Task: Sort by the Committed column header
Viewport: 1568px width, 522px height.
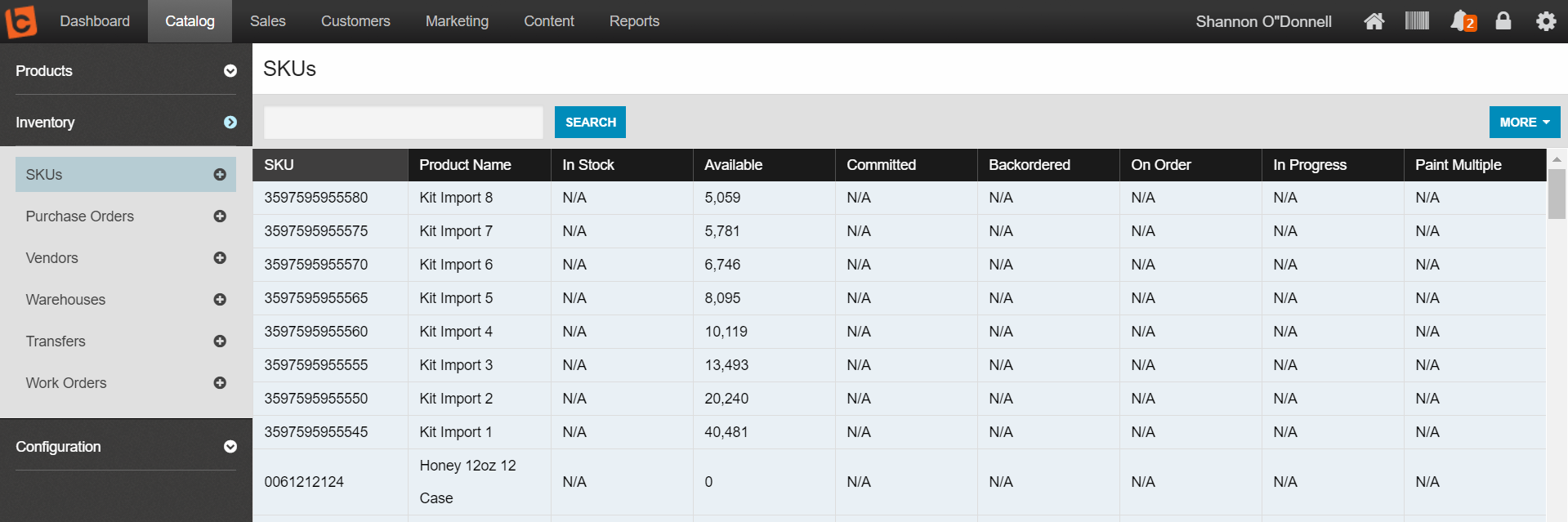Action: coord(906,165)
